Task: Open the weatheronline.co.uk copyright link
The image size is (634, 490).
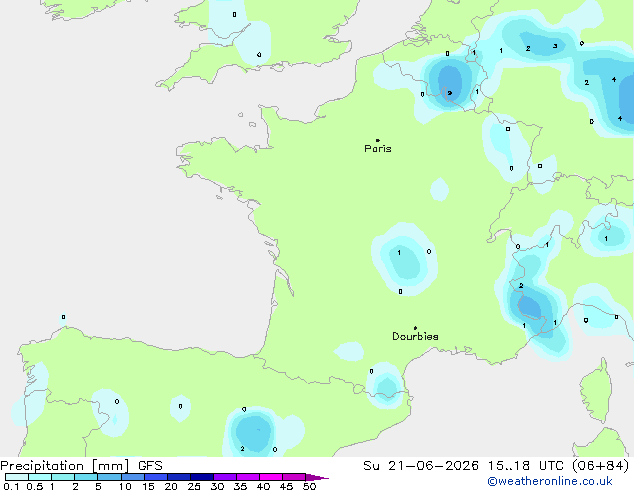Action: coord(550,481)
